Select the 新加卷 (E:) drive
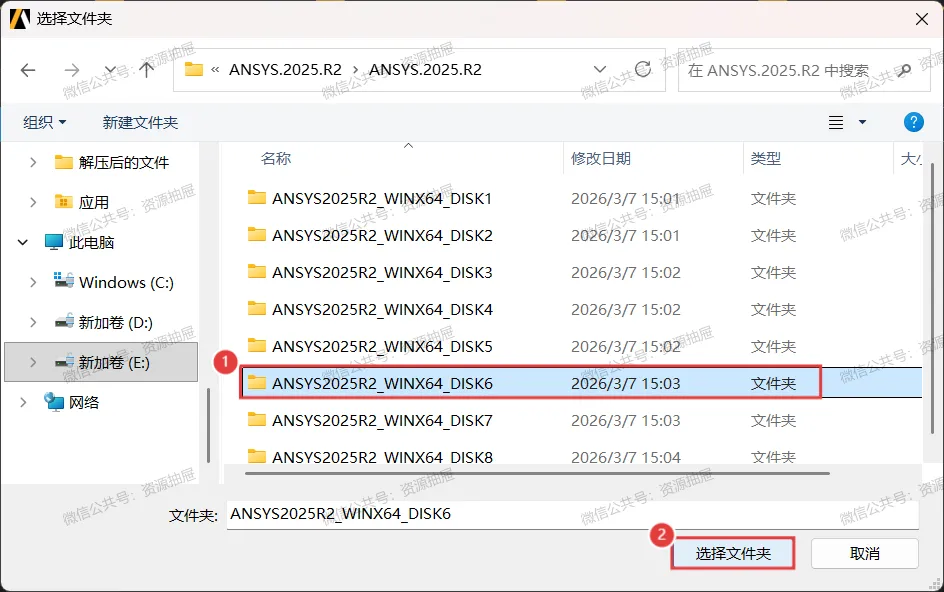The height and width of the screenshot is (592, 944). pyautogui.click(x=102, y=363)
